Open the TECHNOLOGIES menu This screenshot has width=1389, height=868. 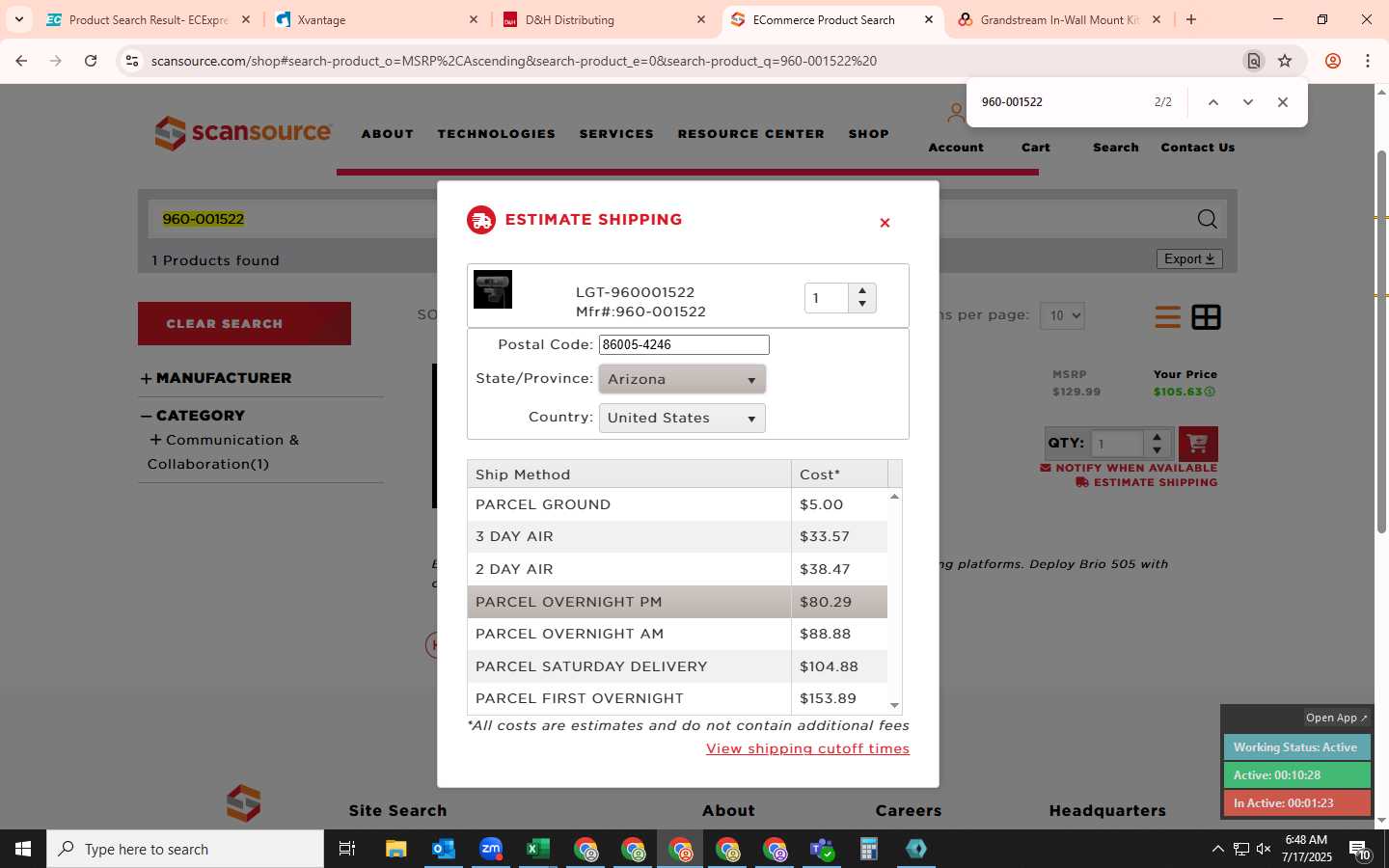coord(497,134)
